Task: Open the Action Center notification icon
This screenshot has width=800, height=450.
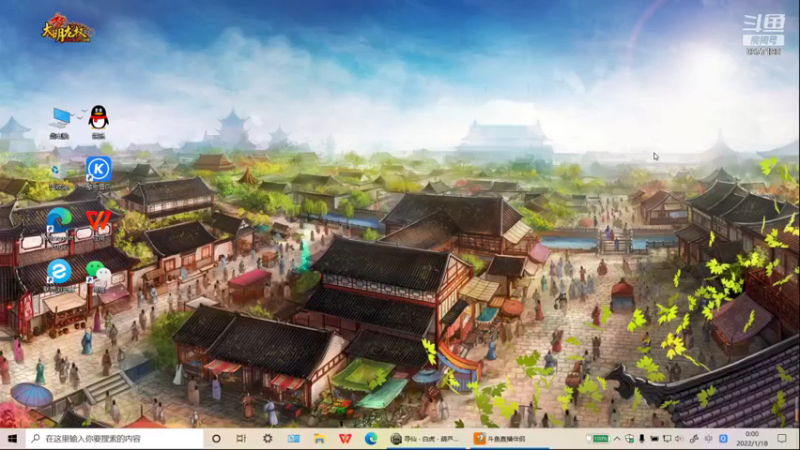Action: click(x=782, y=438)
